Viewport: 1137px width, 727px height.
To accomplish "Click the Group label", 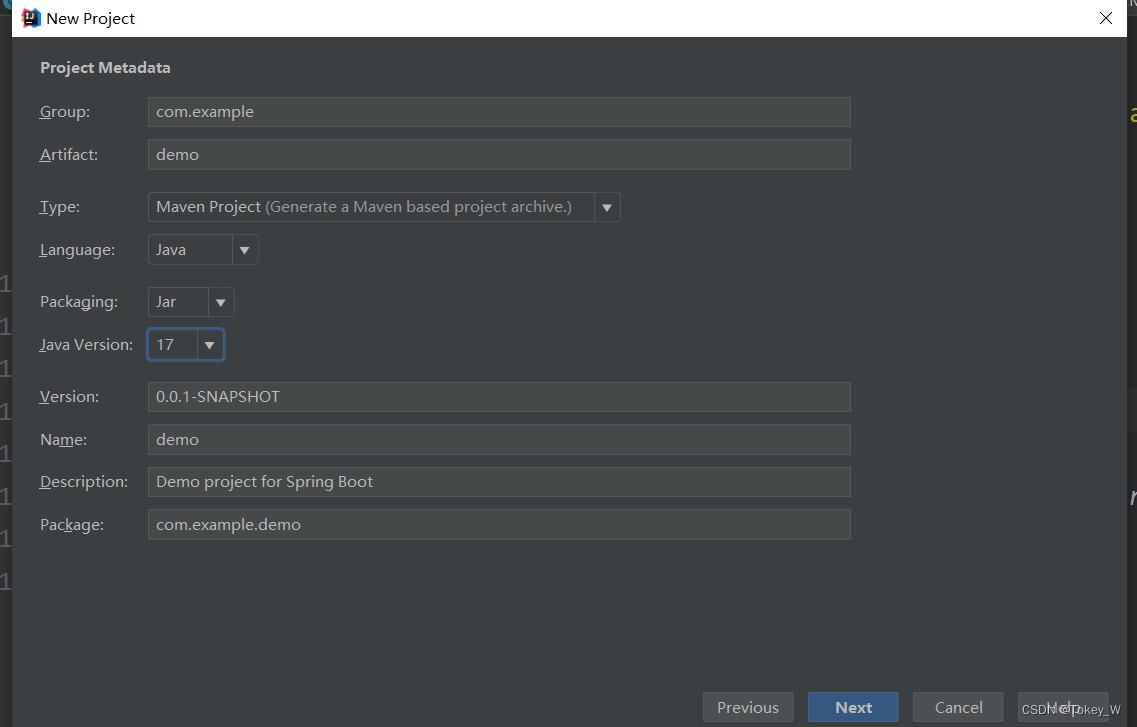I will click(65, 112).
